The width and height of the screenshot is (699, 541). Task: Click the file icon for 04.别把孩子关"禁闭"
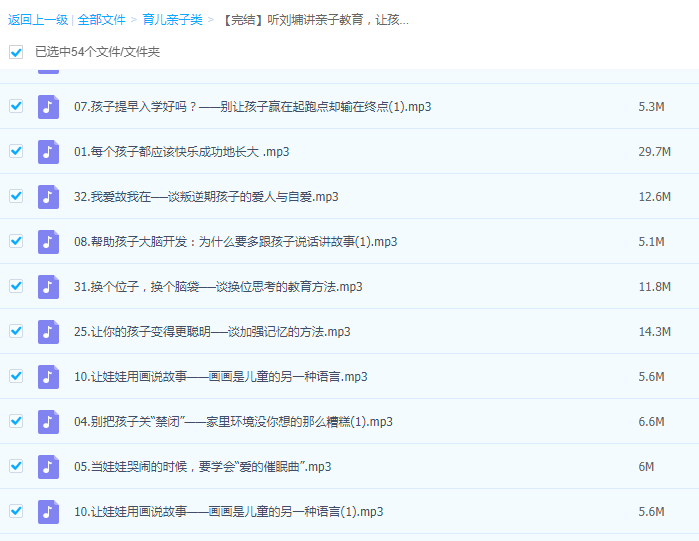pyautogui.click(x=48, y=421)
